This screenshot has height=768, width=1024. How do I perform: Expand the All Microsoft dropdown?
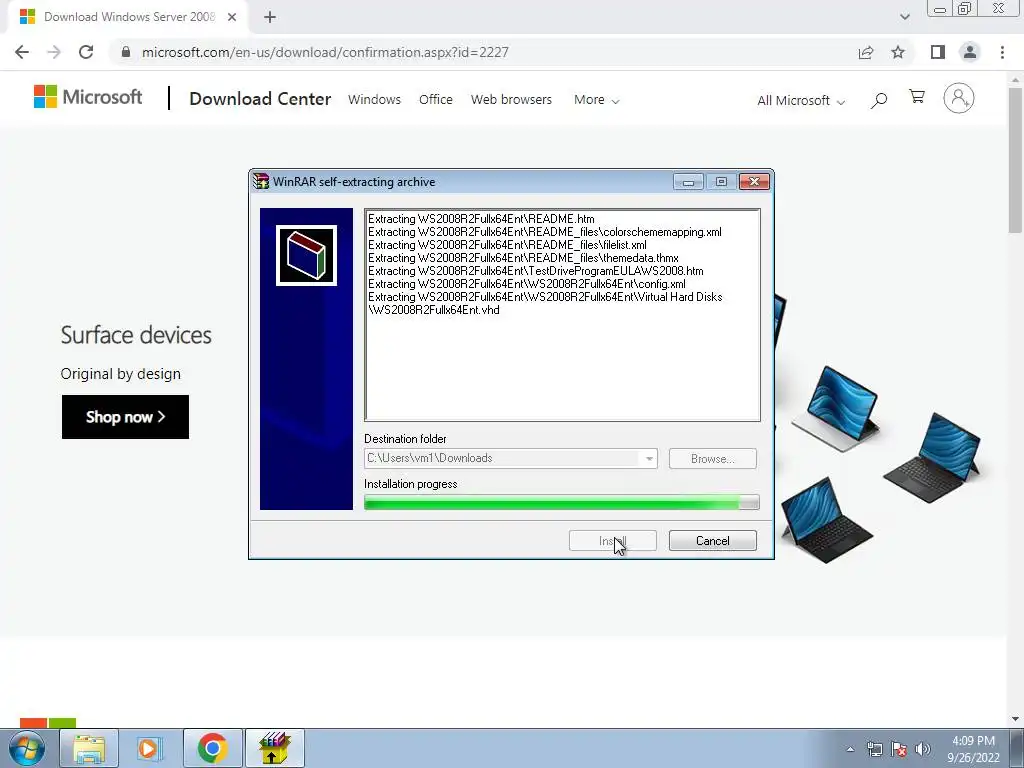pos(801,101)
